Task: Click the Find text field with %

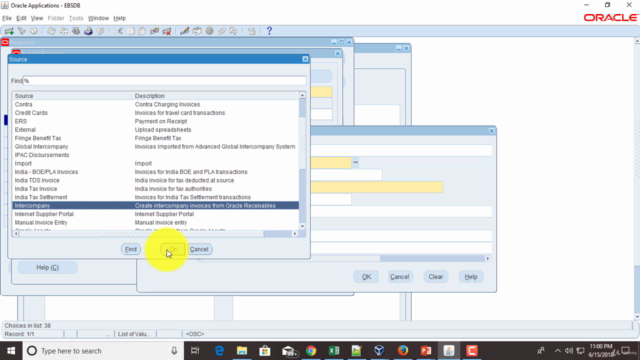Action: point(164,81)
